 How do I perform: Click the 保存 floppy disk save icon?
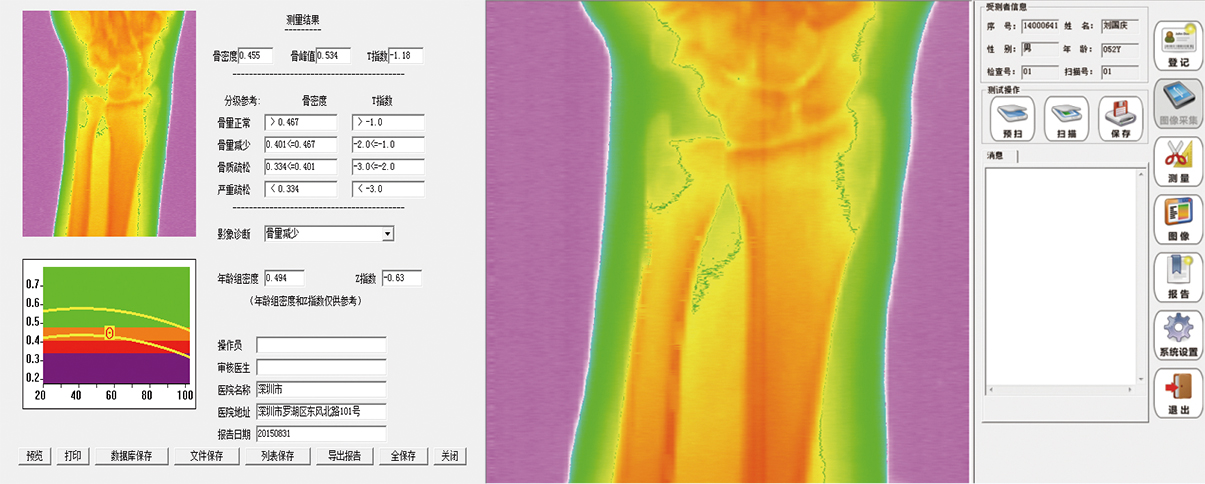point(1119,118)
